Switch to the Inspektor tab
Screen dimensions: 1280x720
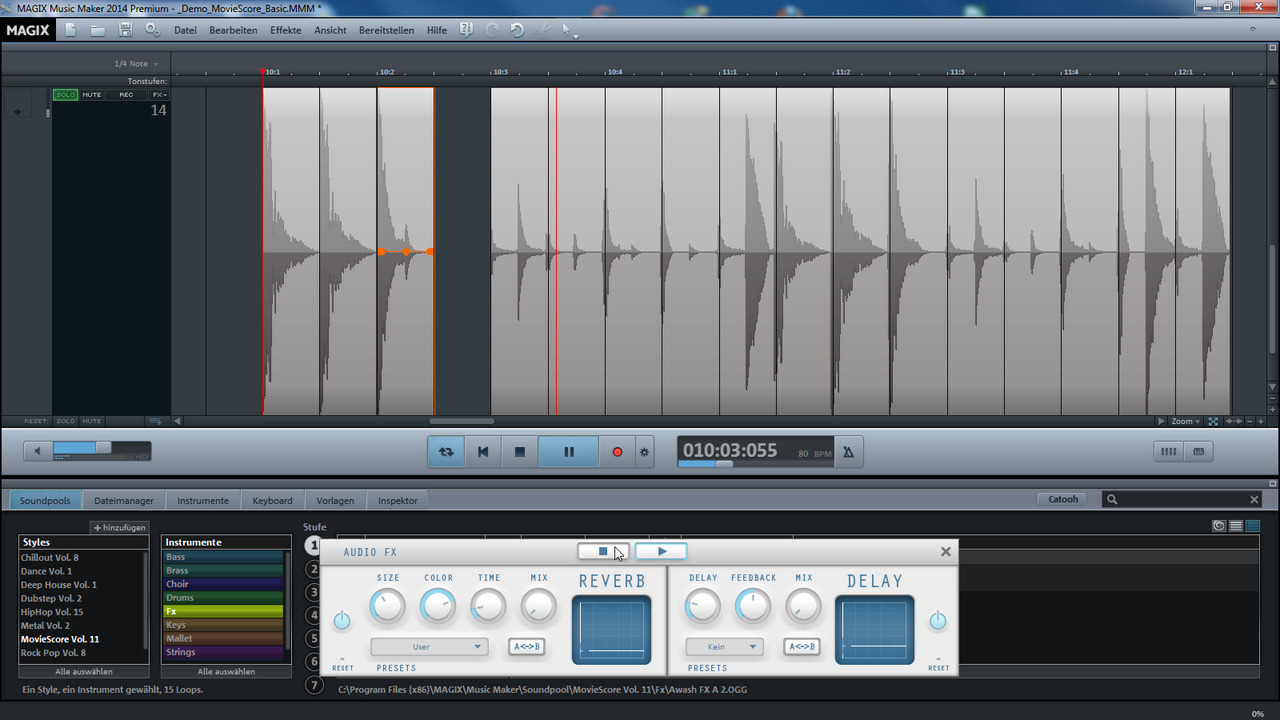pos(398,500)
